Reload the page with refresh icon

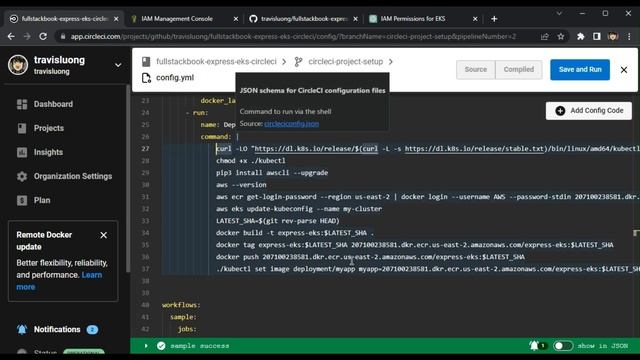click(43, 36)
